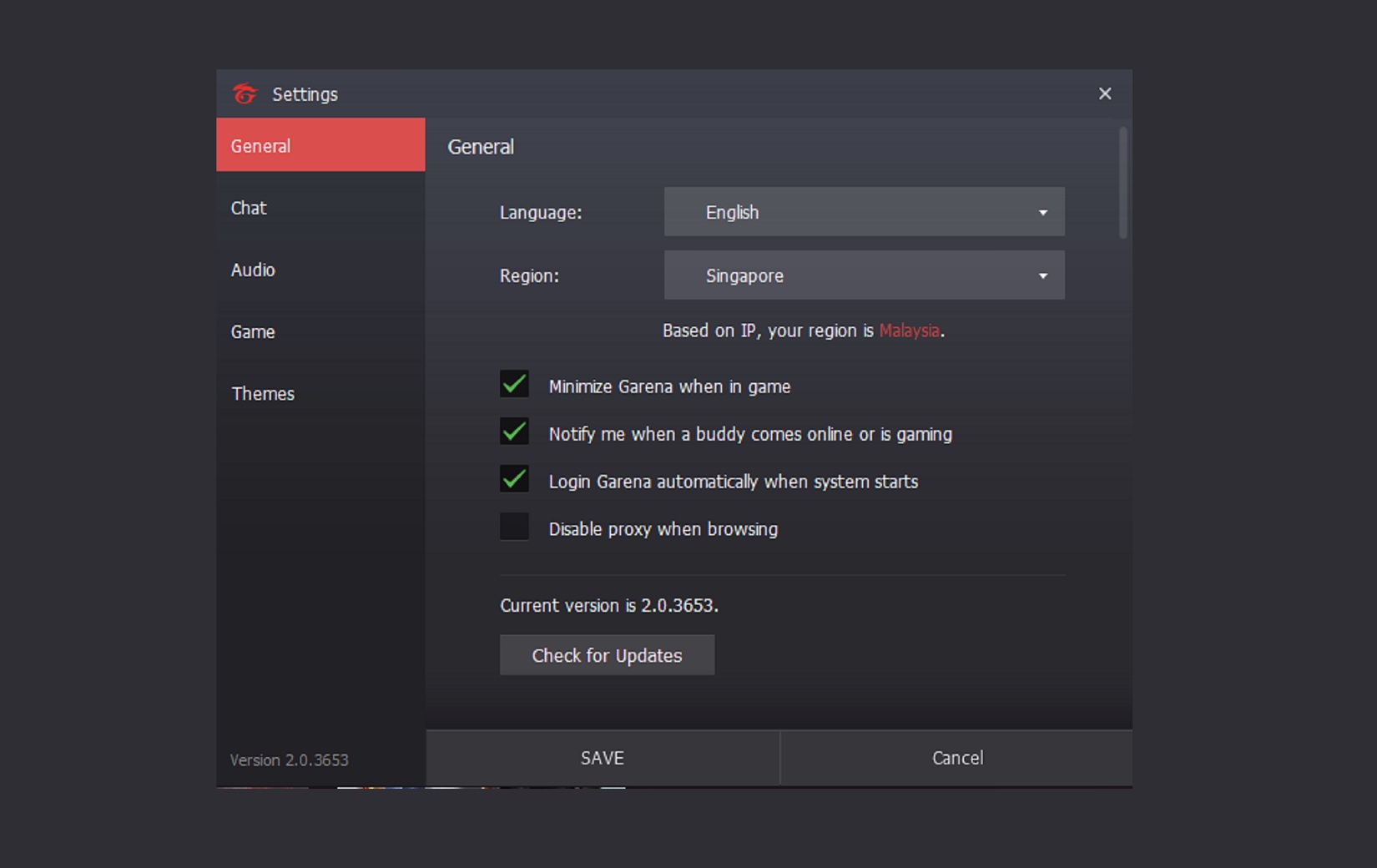Click the Malaysia region link
Viewport: 1377px width, 868px height.
909,331
